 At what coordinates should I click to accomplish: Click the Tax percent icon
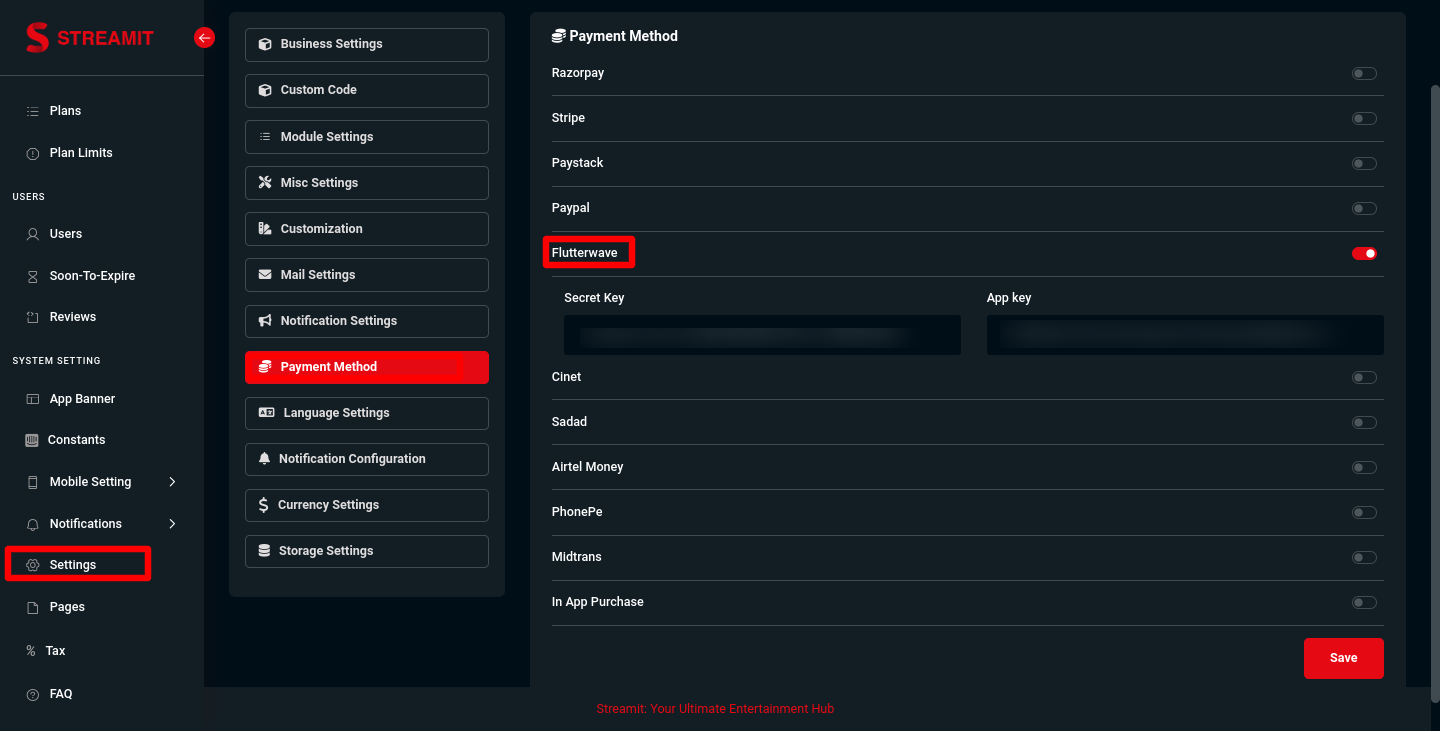[x=31, y=651]
